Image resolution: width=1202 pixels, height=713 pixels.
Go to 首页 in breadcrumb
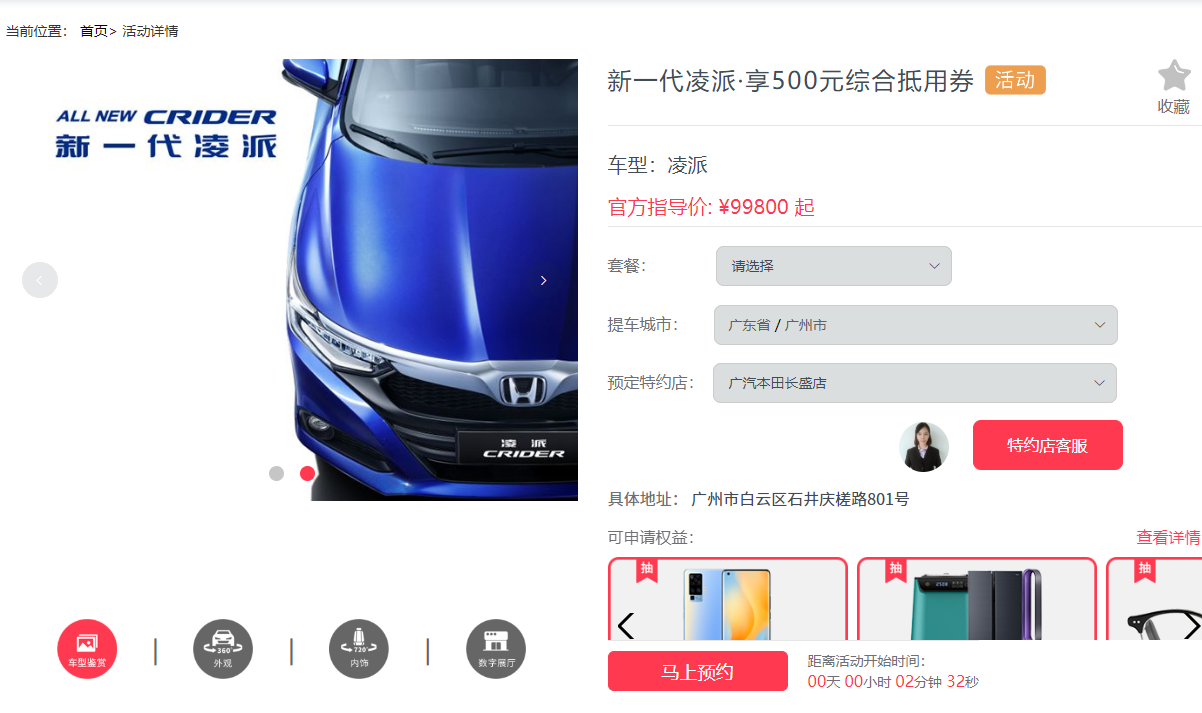point(94,31)
